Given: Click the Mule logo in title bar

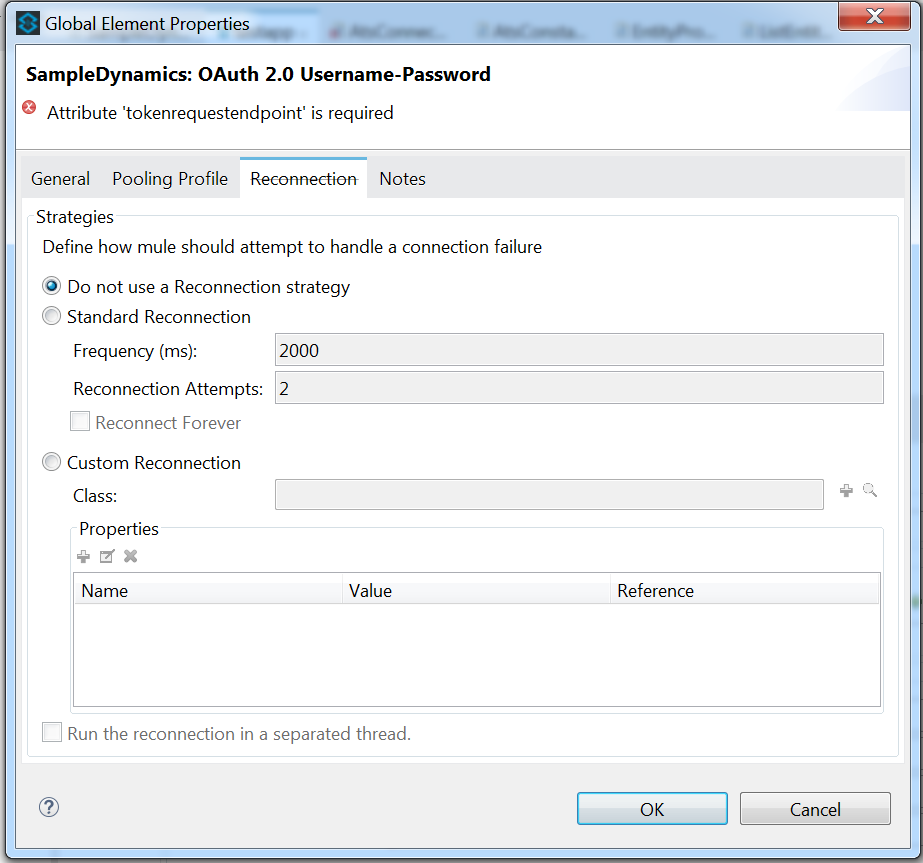Looking at the screenshot, I should point(28,23).
